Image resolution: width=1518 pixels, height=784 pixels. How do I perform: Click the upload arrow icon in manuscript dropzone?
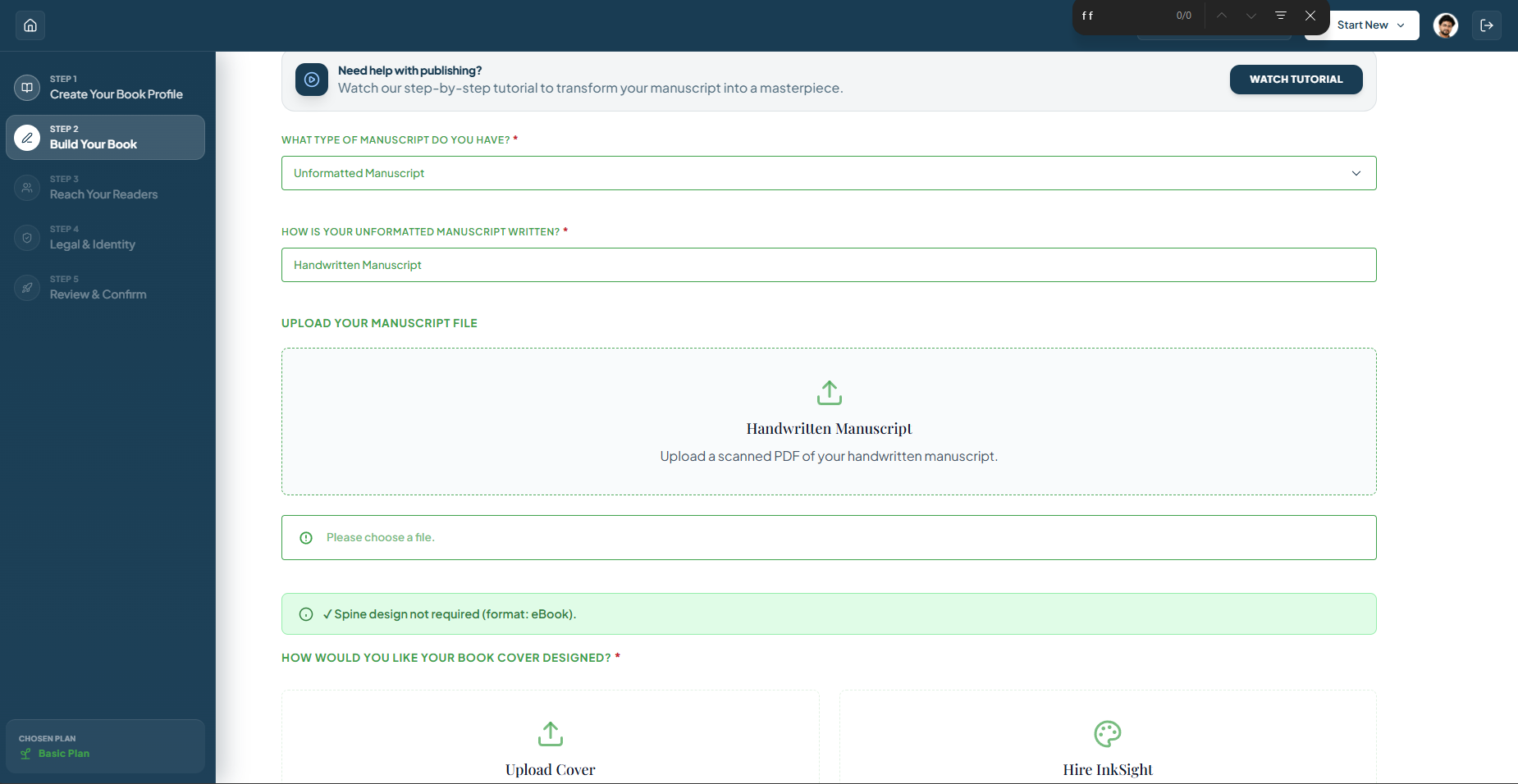830,393
